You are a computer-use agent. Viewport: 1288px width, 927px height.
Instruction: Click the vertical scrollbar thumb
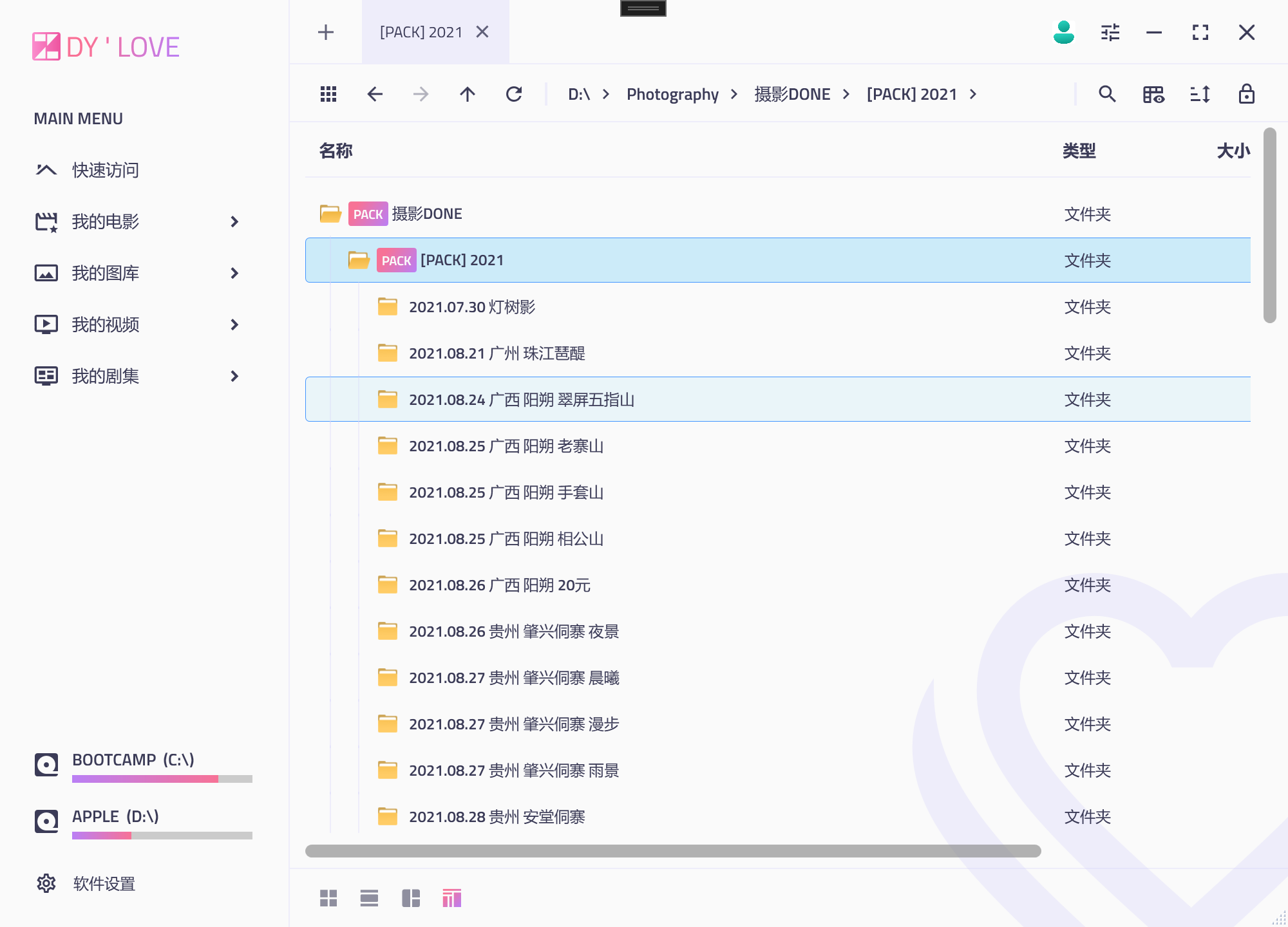[x=1269, y=225]
